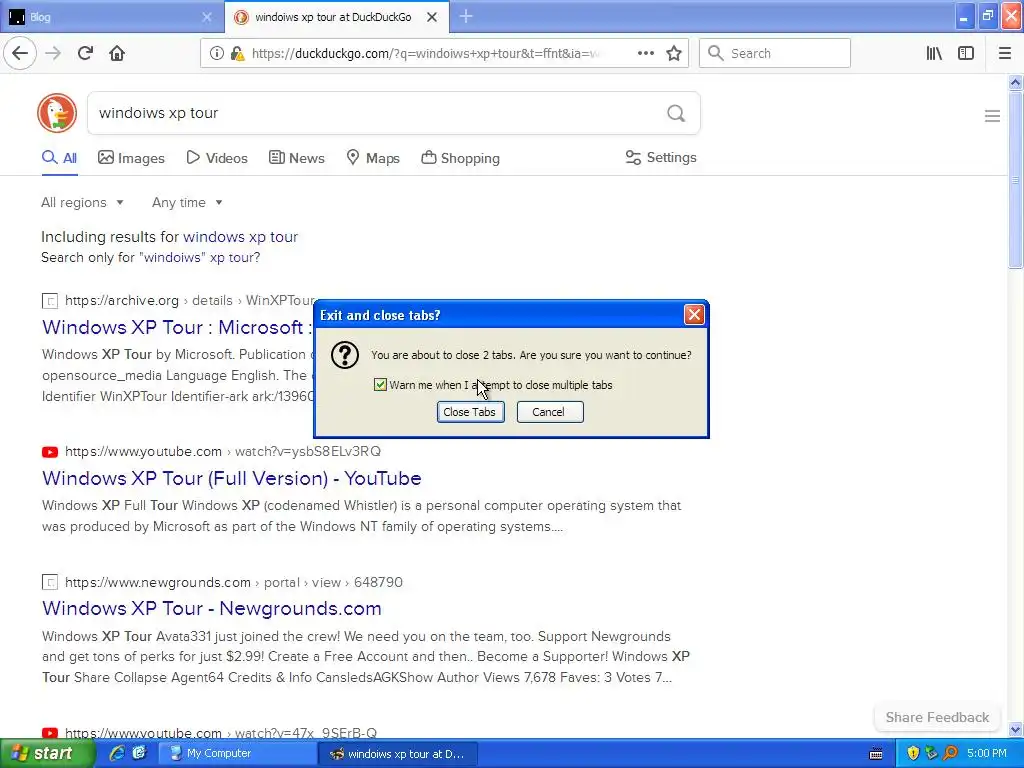
Task: Click the Firefox taskbar button
Action: tap(398, 754)
